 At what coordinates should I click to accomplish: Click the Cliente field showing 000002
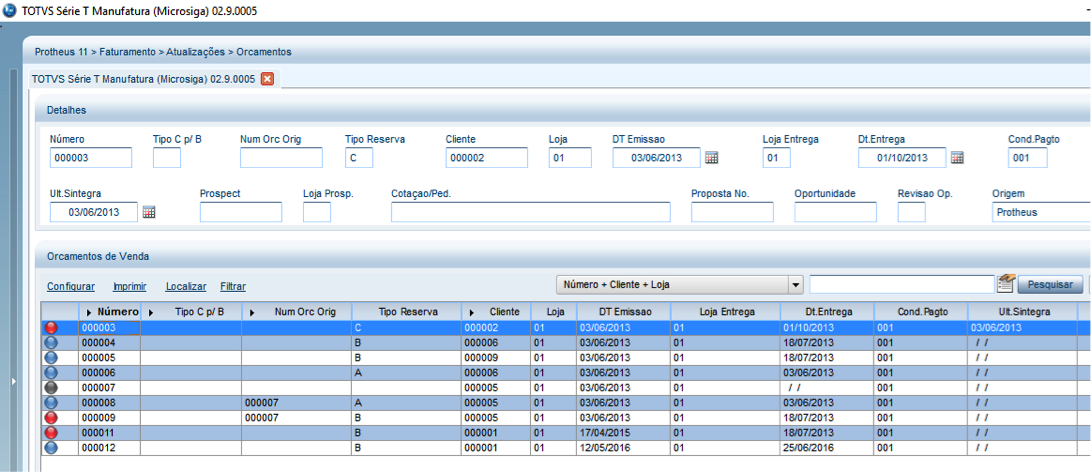point(486,158)
